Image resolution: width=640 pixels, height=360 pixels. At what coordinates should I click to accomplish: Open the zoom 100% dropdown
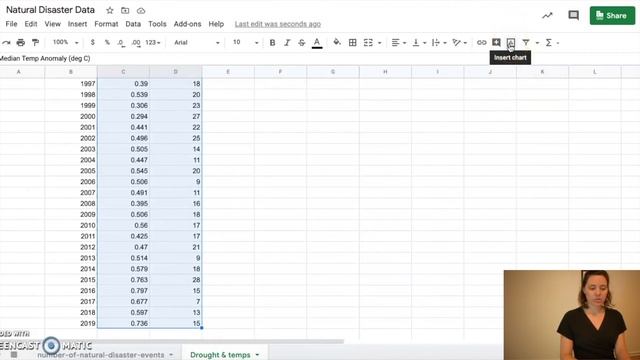65,42
